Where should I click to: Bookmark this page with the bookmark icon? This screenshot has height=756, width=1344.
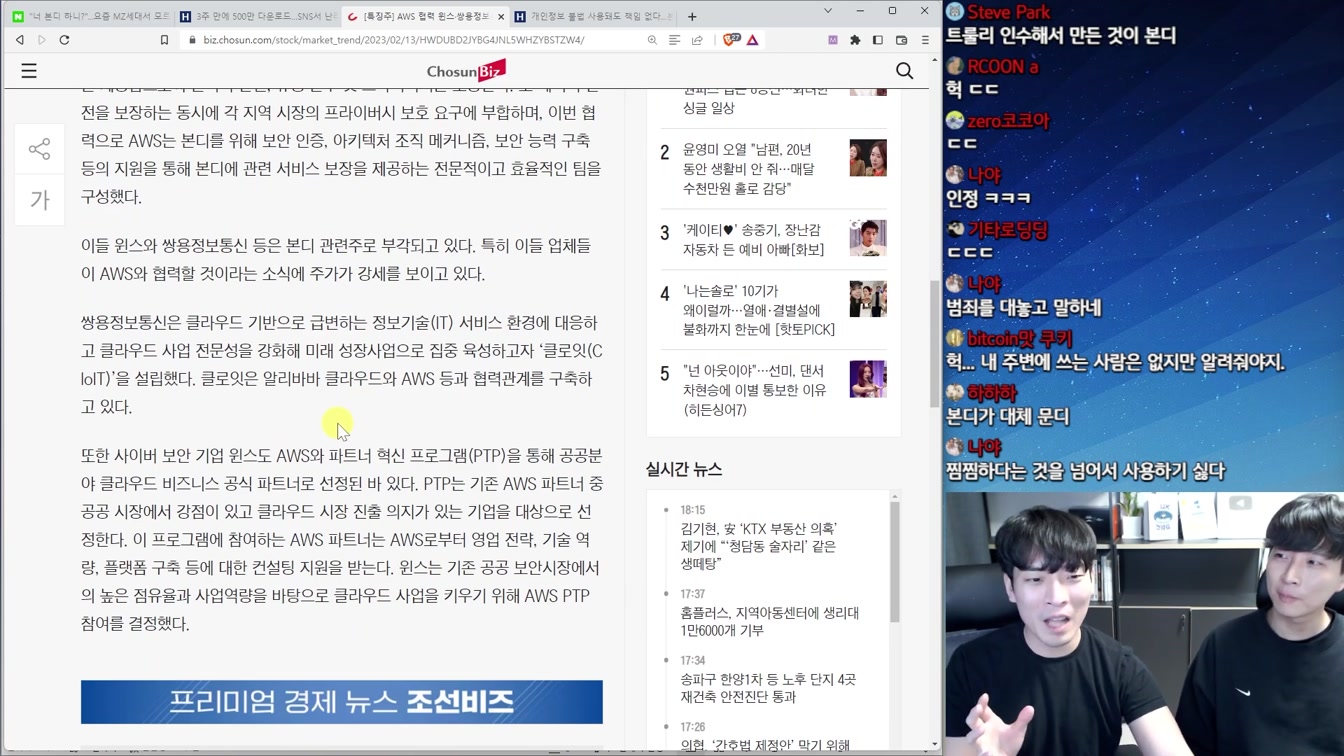[164, 40]
